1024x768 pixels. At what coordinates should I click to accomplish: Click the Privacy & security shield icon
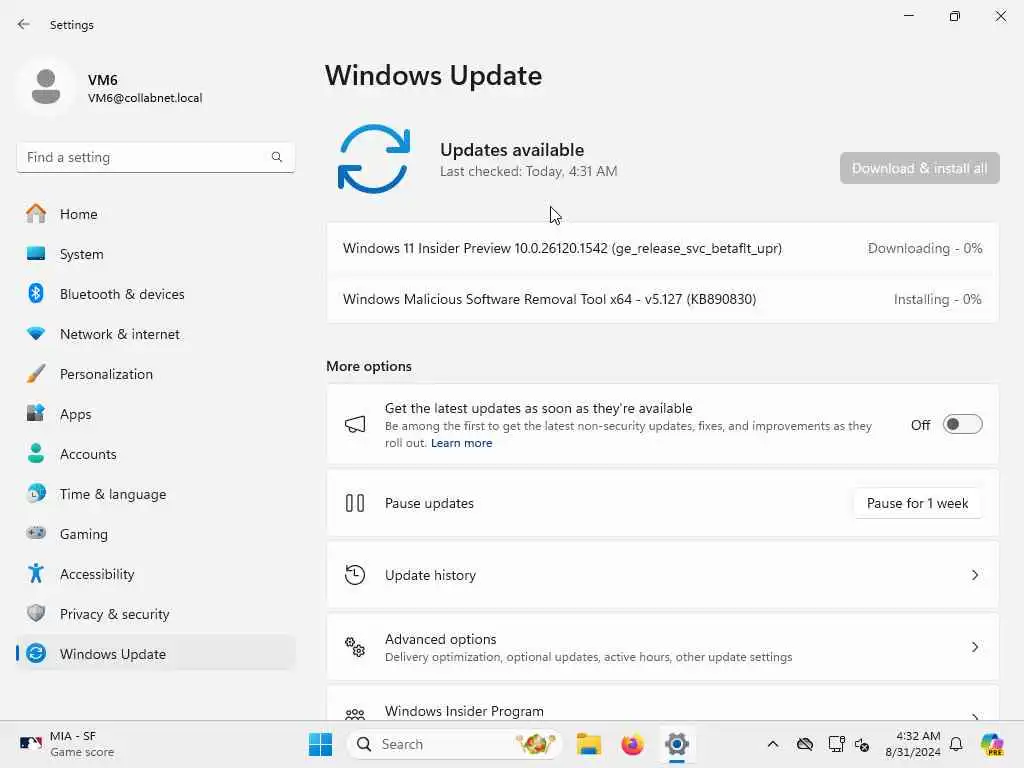[36, 613]
